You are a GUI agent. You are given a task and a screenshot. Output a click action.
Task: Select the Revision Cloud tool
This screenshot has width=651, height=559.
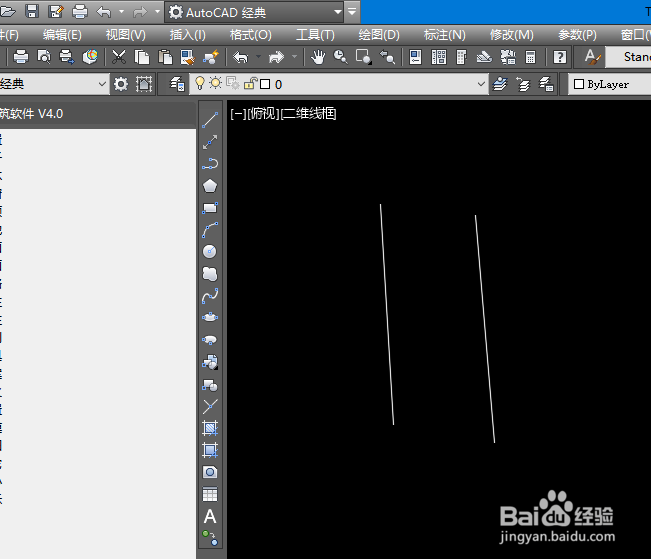pyautogui.click(x=210, y=274)
